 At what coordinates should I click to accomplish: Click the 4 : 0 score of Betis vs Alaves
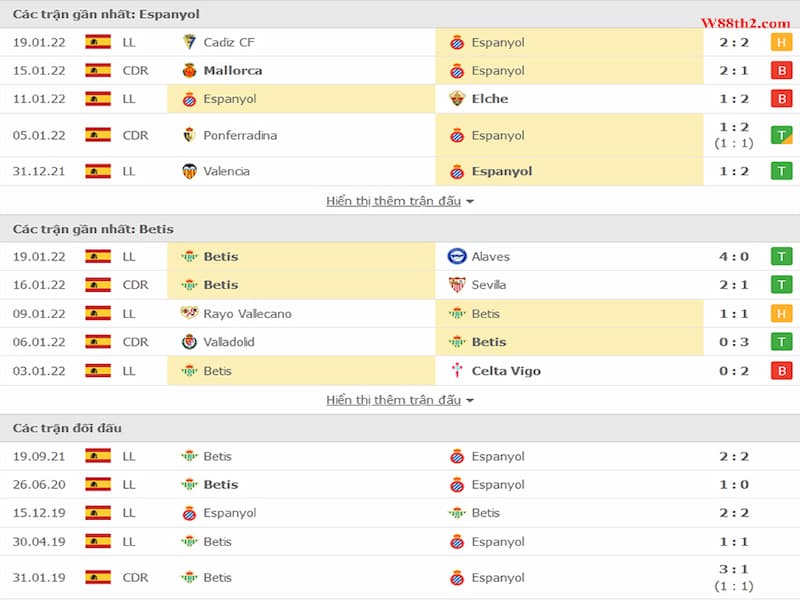(734, 256)
